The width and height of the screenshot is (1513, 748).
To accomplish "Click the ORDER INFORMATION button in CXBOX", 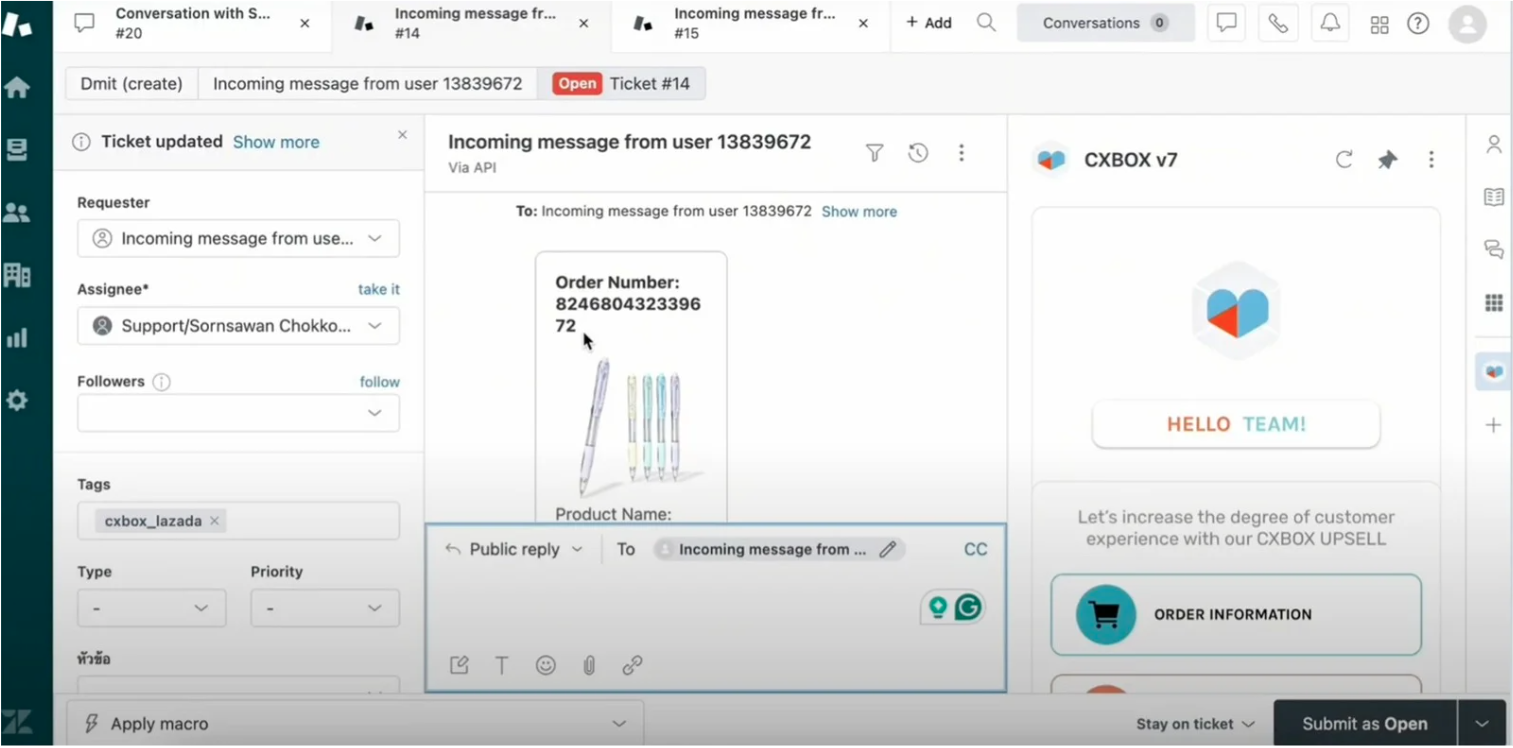I will pyautogui.click(x=1235, y=615).
